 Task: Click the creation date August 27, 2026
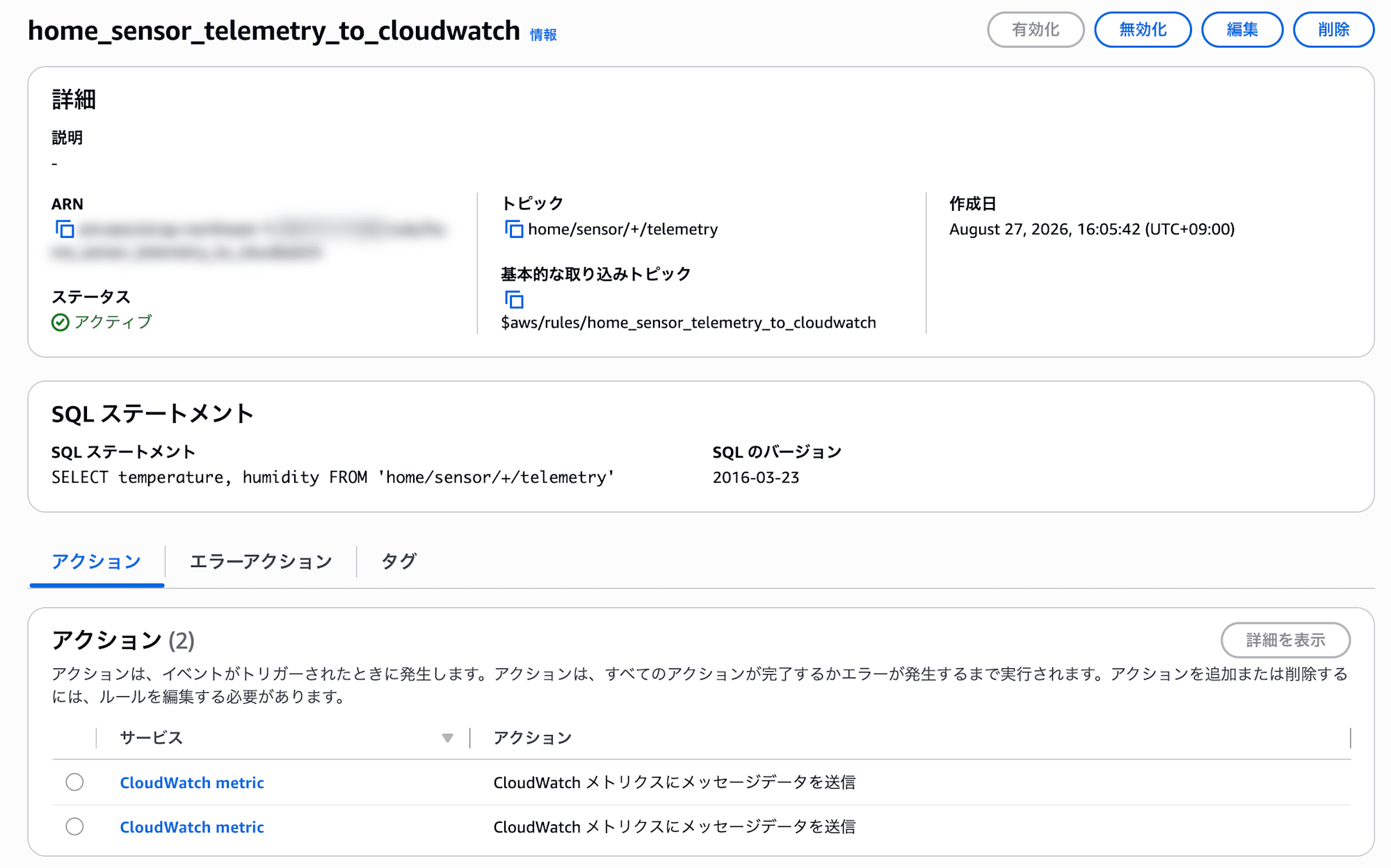[x=1092, y=229]
